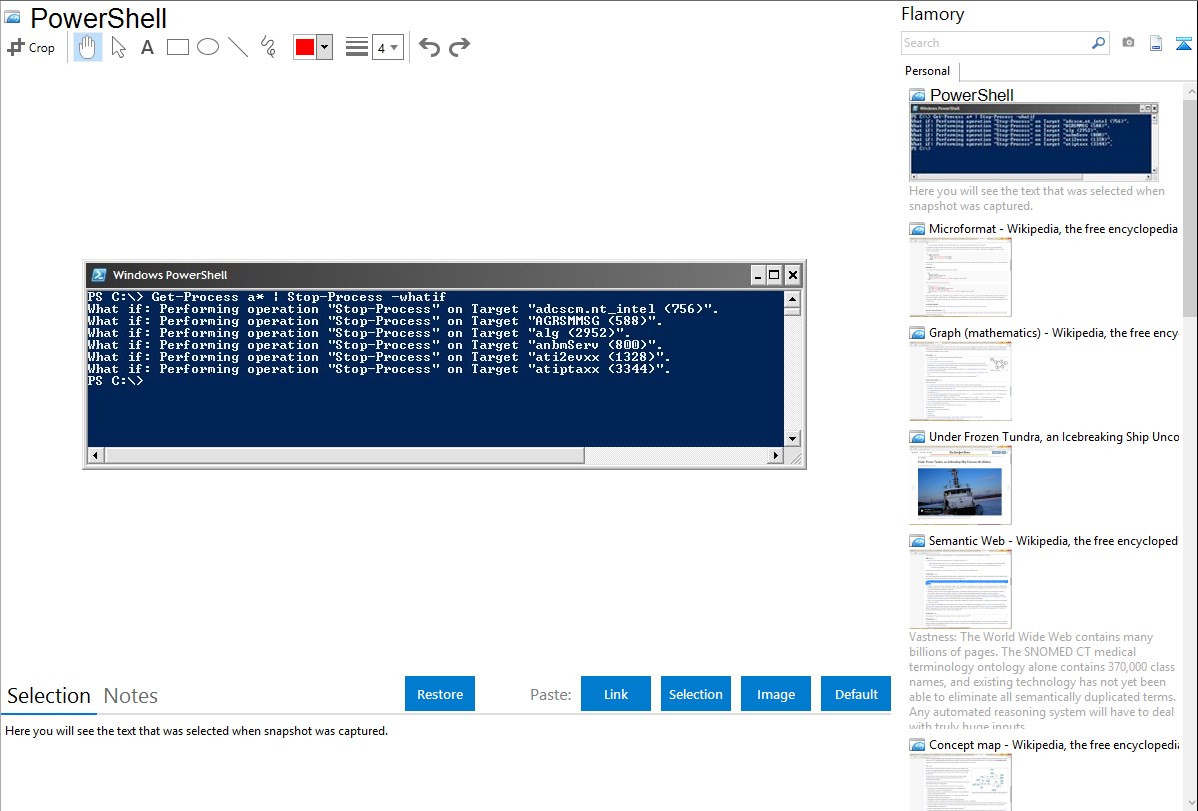
Task: Click the snapshot icon beside Microformat entry
Action: [x=917, y=229]
